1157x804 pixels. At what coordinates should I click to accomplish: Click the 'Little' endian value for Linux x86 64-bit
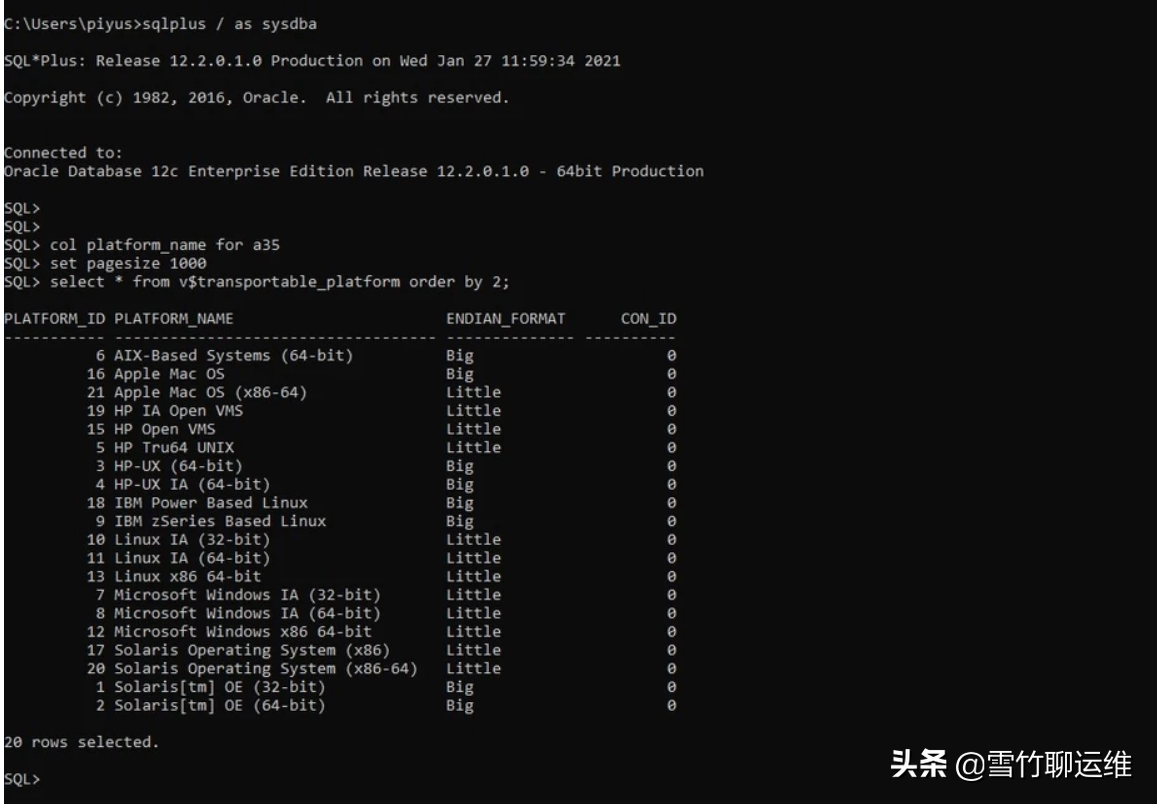coord(473,577)
